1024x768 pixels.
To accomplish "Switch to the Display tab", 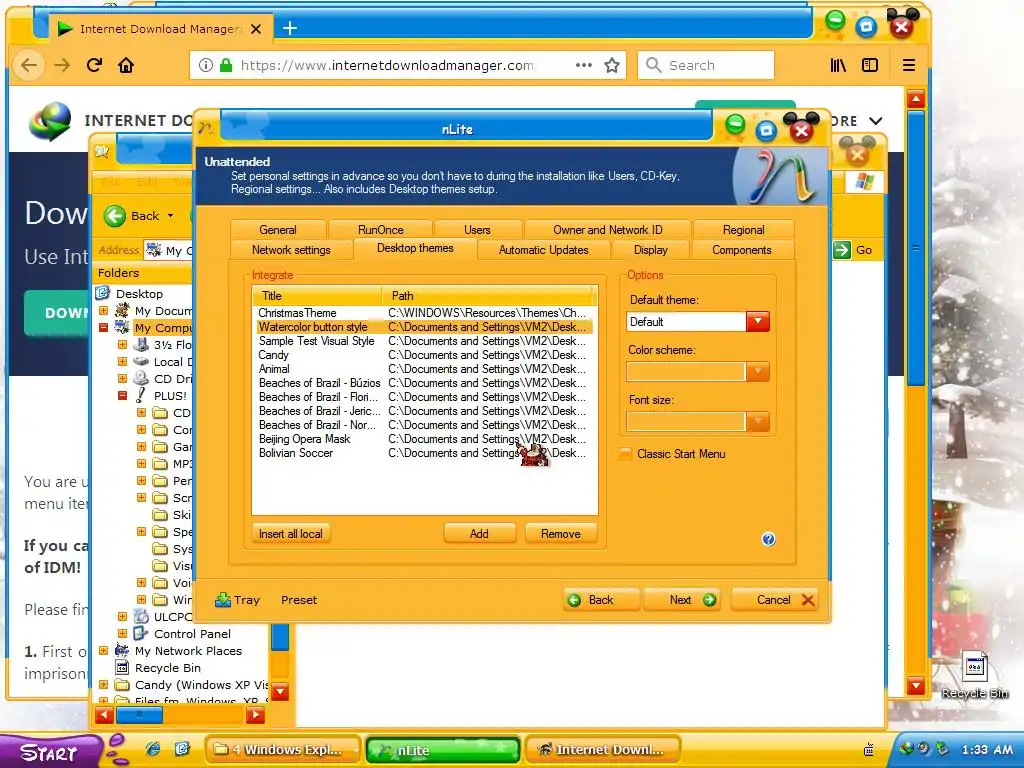I will pyautogui.click(x=650, y=249).
